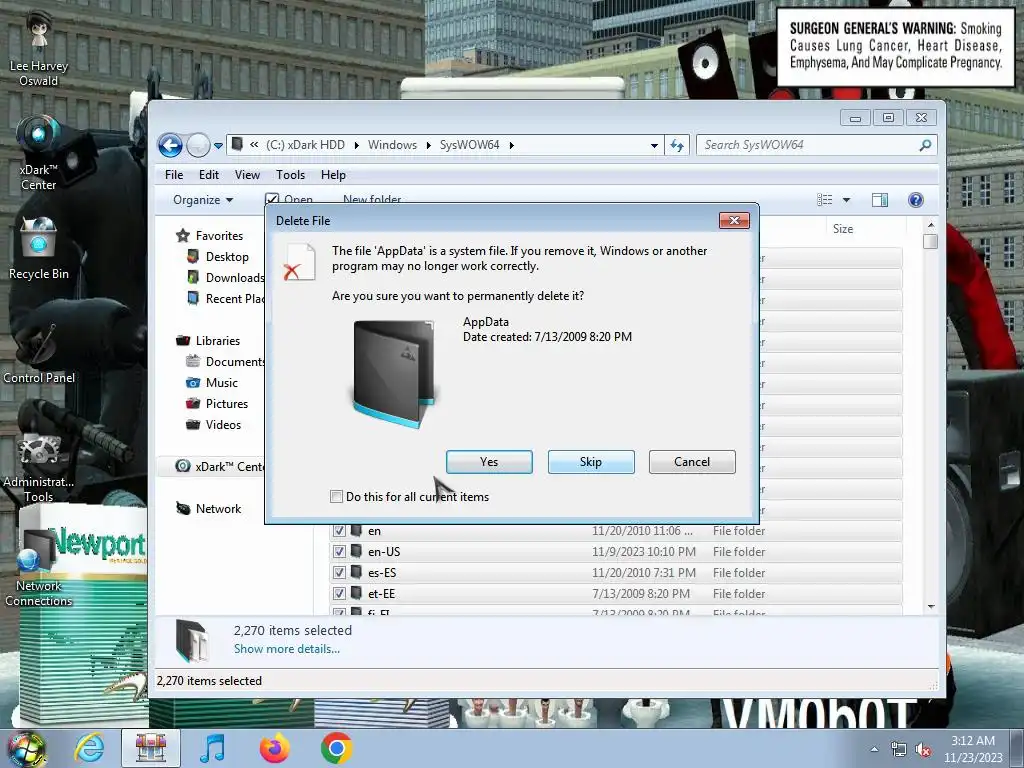Select Downloads in navigation pane
The height and width of the screenshot is (768, 1024).
(225, 278)
